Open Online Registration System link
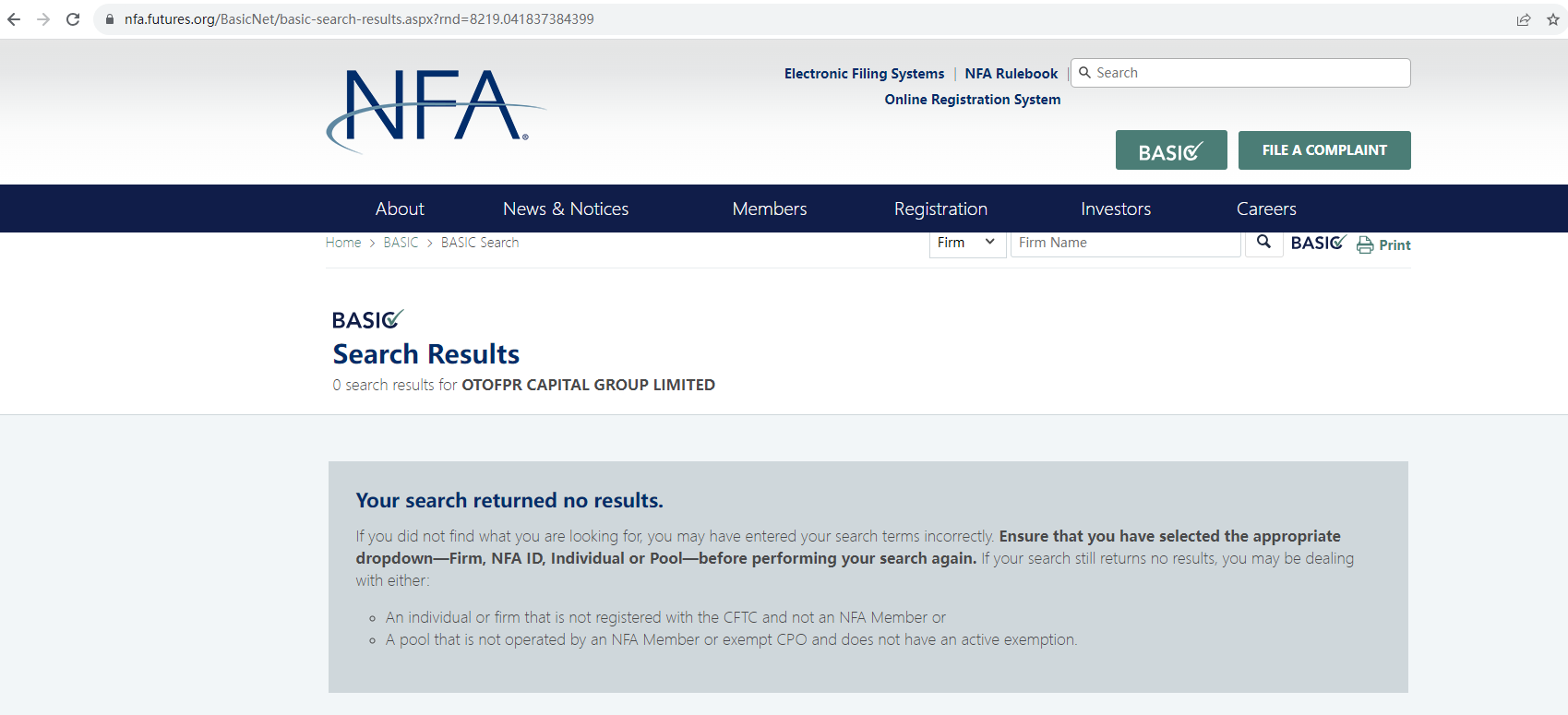This screenshot has height=715, width=1568. 973,100
